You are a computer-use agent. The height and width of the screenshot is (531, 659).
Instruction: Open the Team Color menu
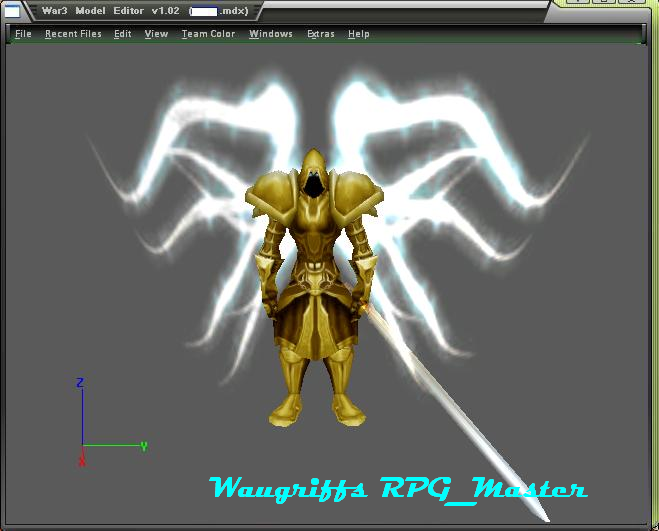click(x=208, y=34)
